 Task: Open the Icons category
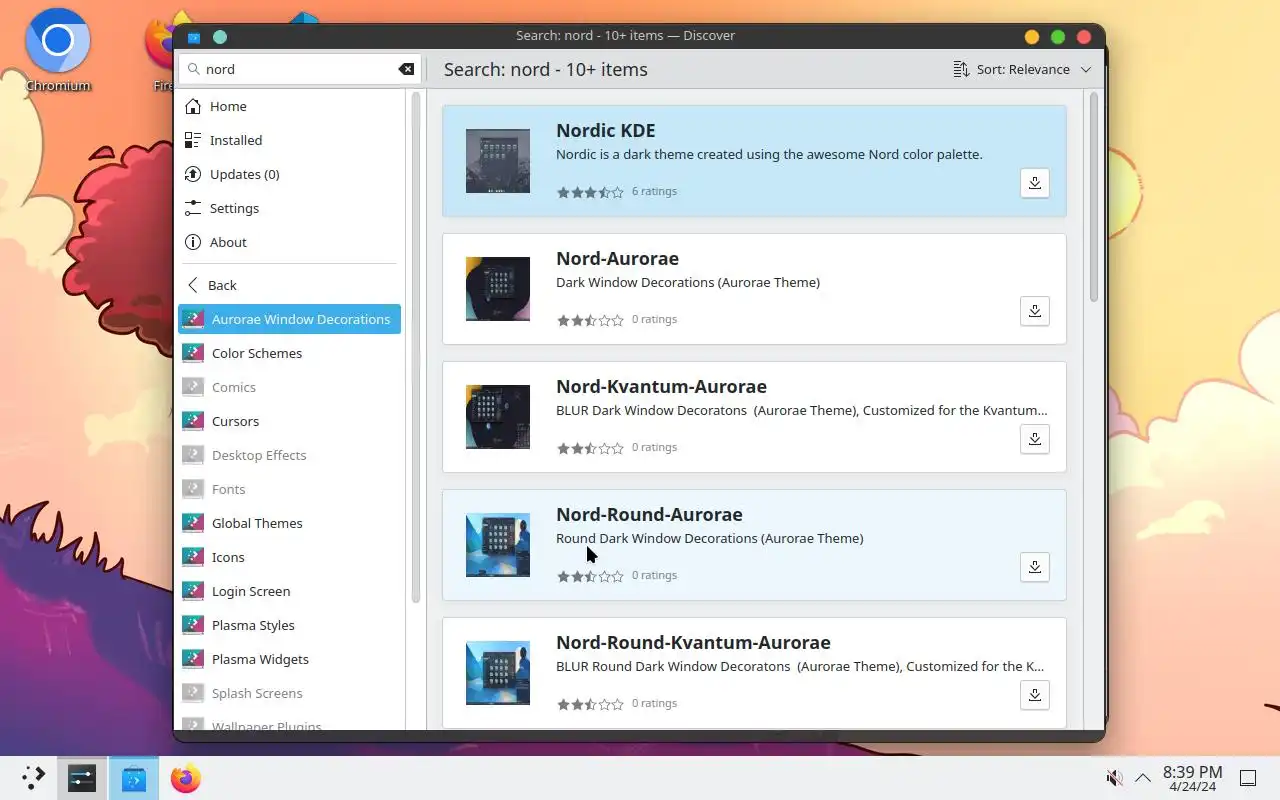(290, 557)
